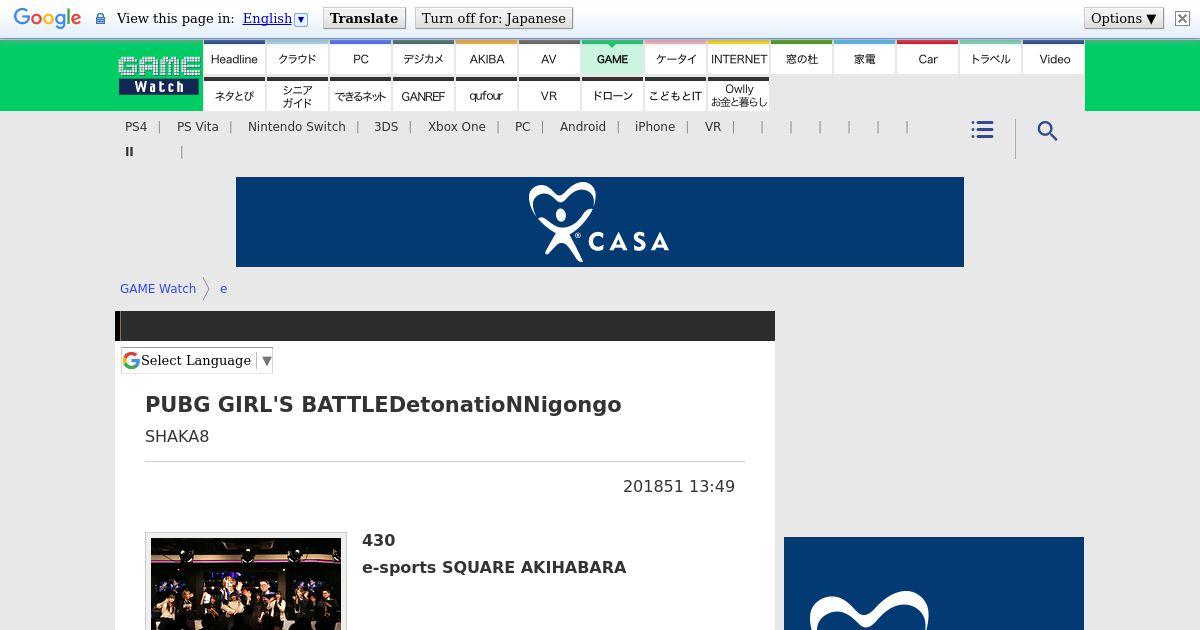
Task: Open the 家電 tab
Action: [x=864, y=59]
